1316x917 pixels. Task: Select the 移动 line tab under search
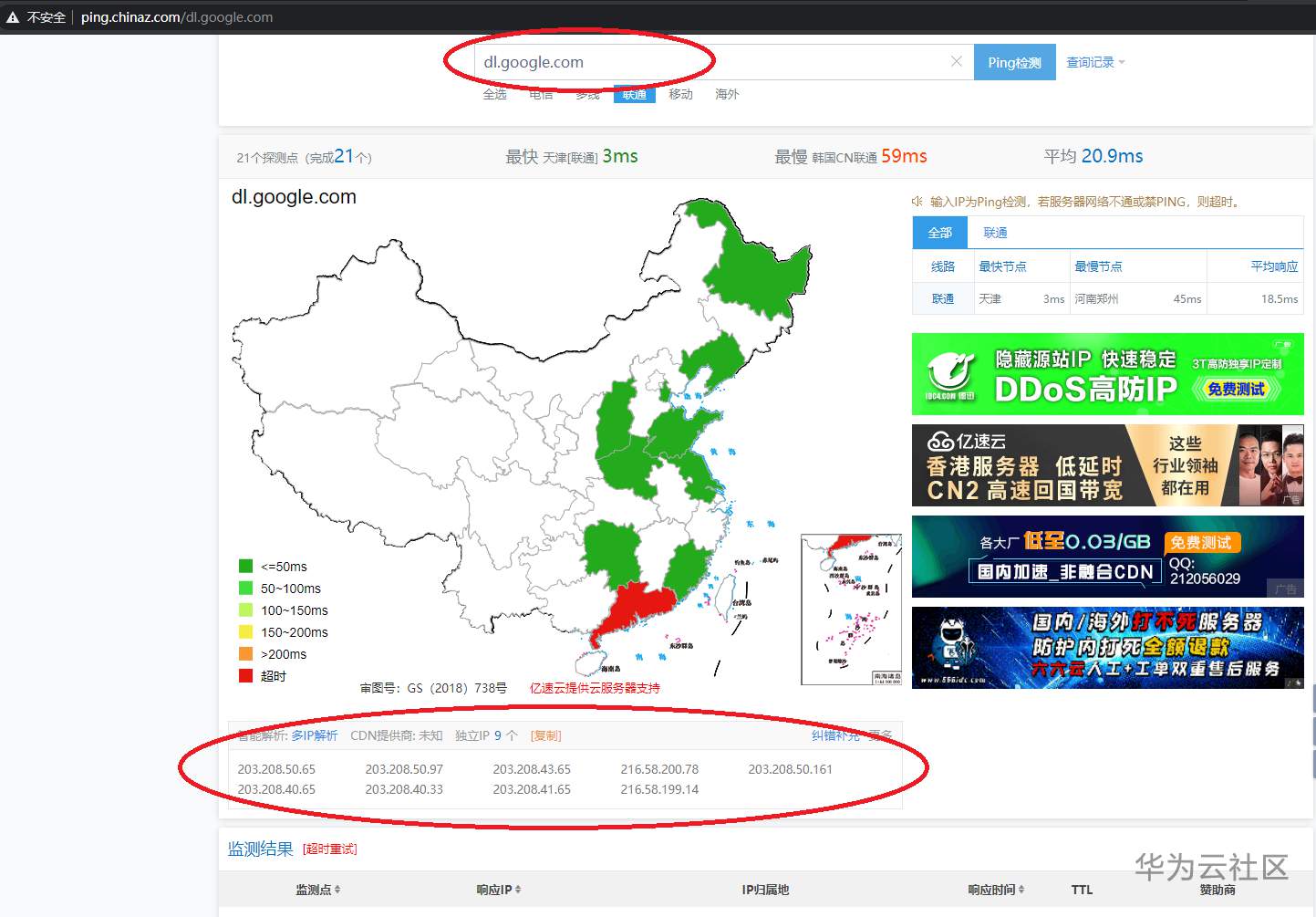coord(680,93)
